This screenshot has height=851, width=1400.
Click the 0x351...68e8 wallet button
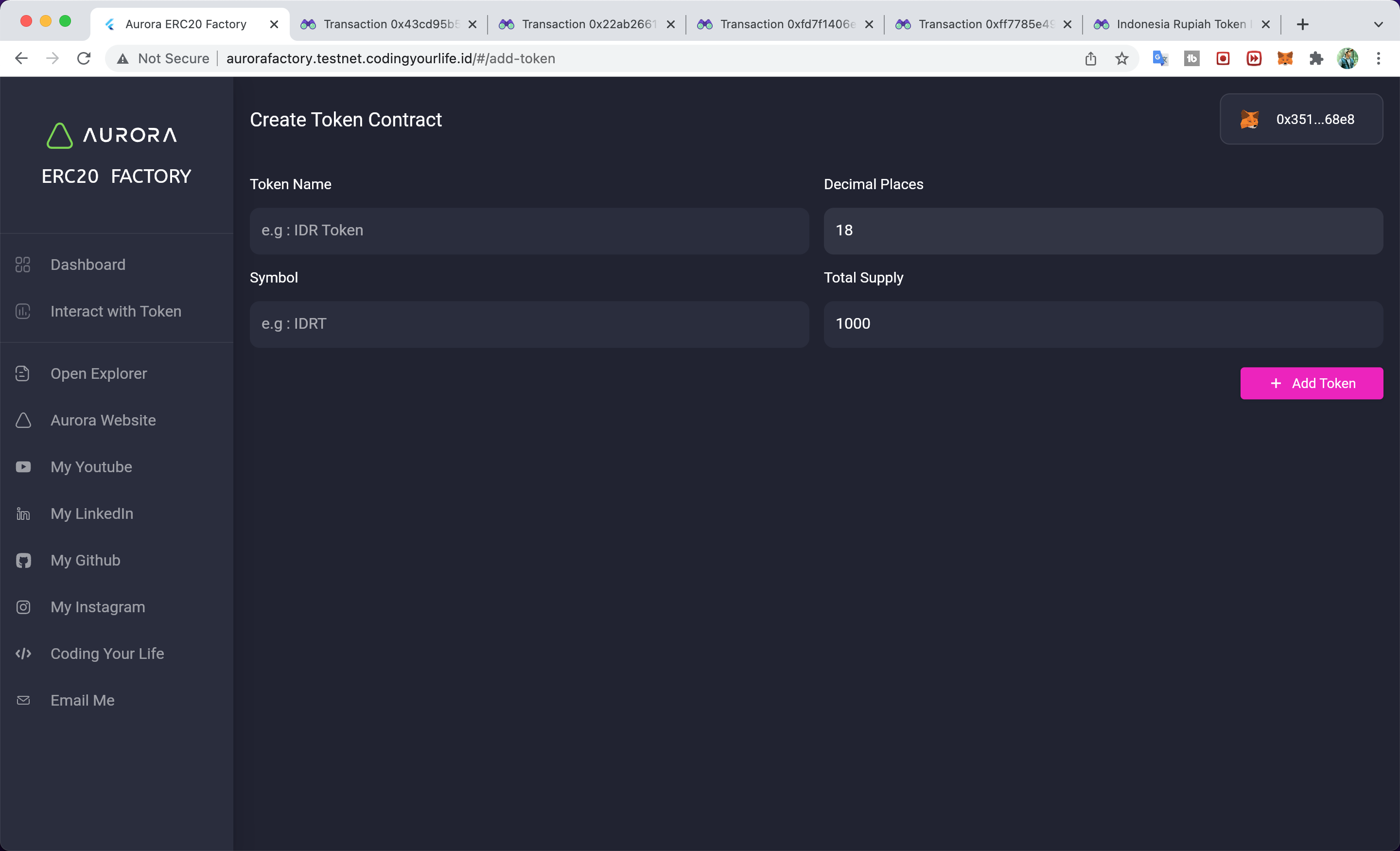point(1300,119)
